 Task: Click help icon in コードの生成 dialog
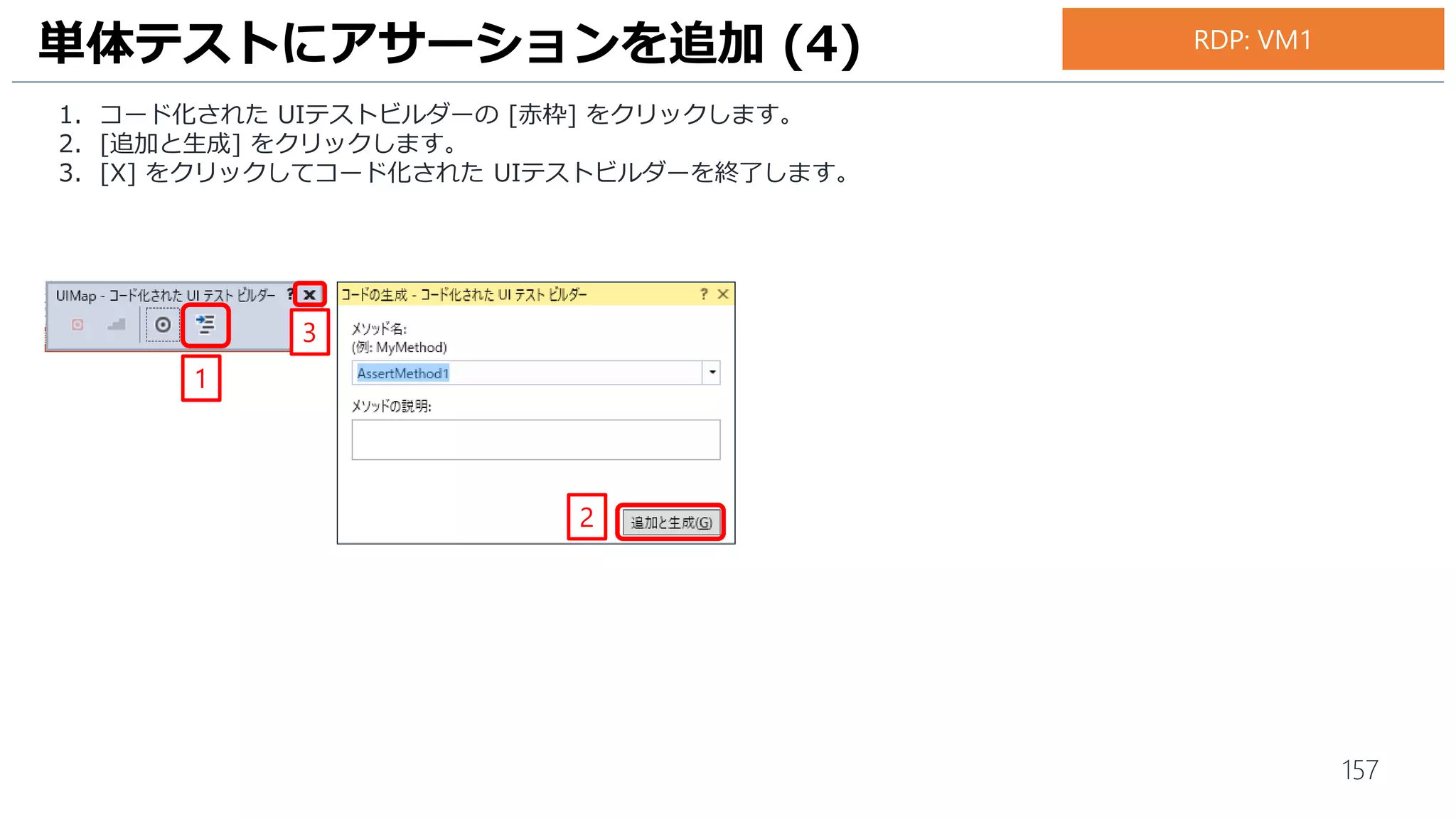click(704, 294)
